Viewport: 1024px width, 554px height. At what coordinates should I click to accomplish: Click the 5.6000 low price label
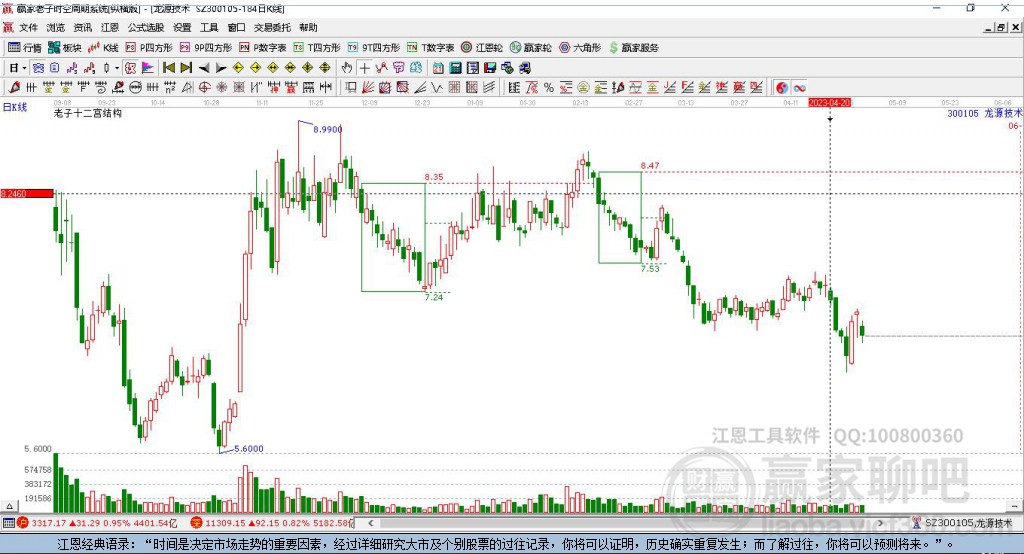tap(249, 449)
